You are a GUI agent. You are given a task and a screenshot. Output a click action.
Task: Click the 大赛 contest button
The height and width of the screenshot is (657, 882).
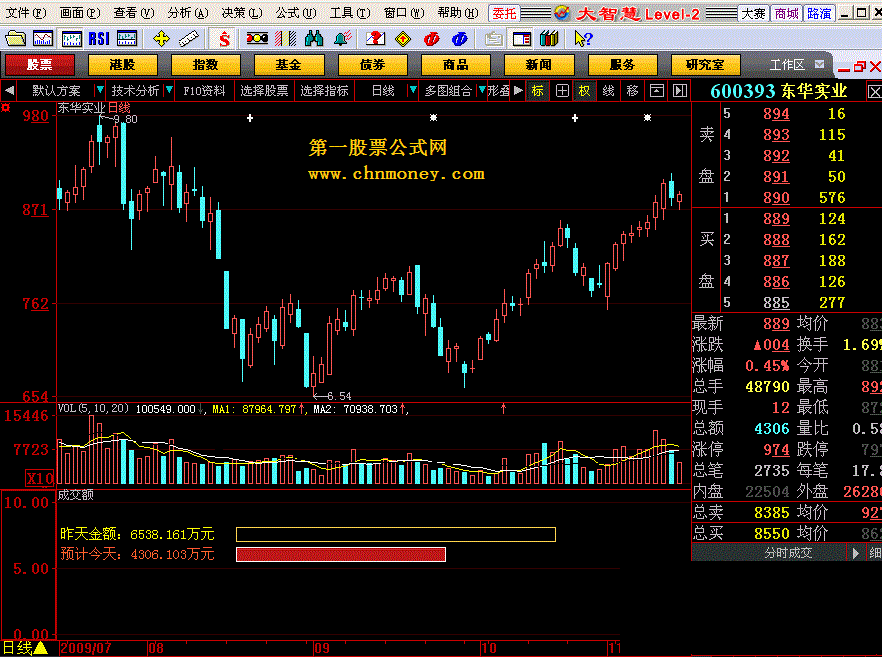pyautogui.click(x=753, y=13)
